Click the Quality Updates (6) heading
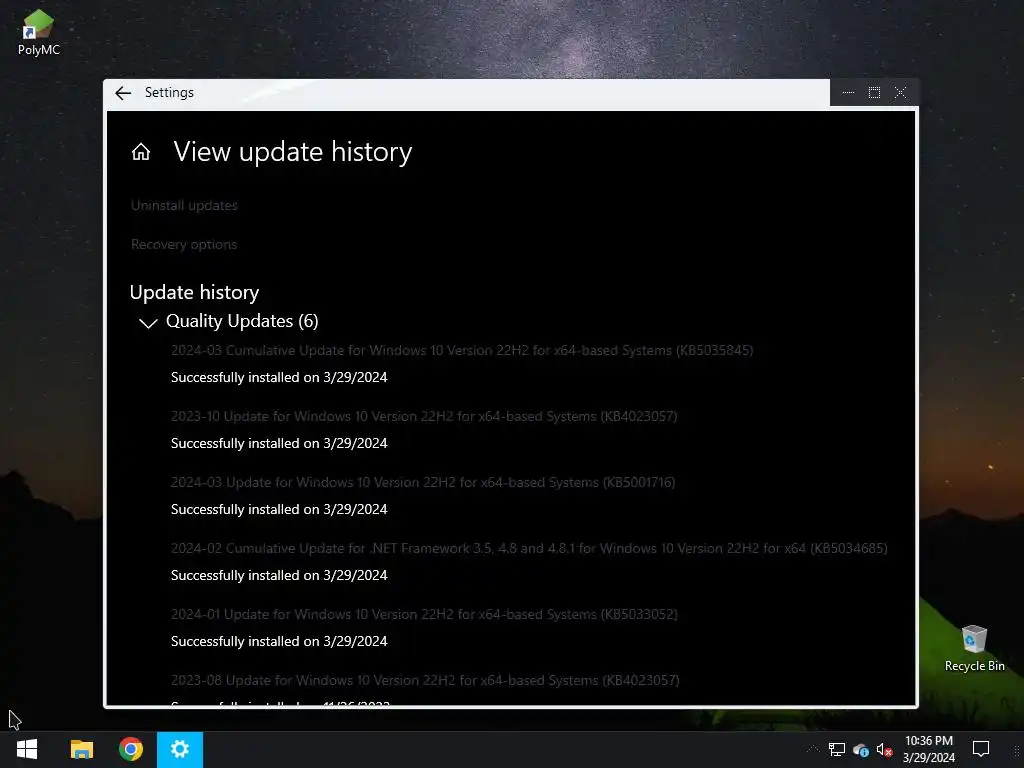Viewport: 1024px width, 768px height. (242, 321)
